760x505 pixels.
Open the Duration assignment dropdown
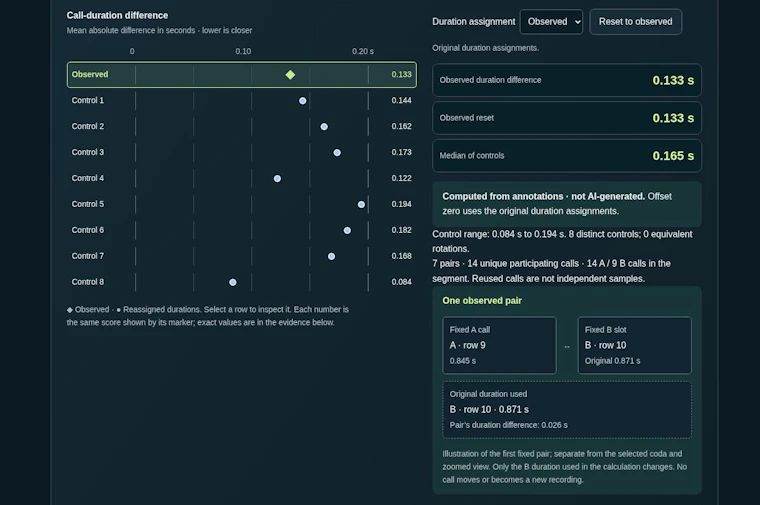click(551, 22)
